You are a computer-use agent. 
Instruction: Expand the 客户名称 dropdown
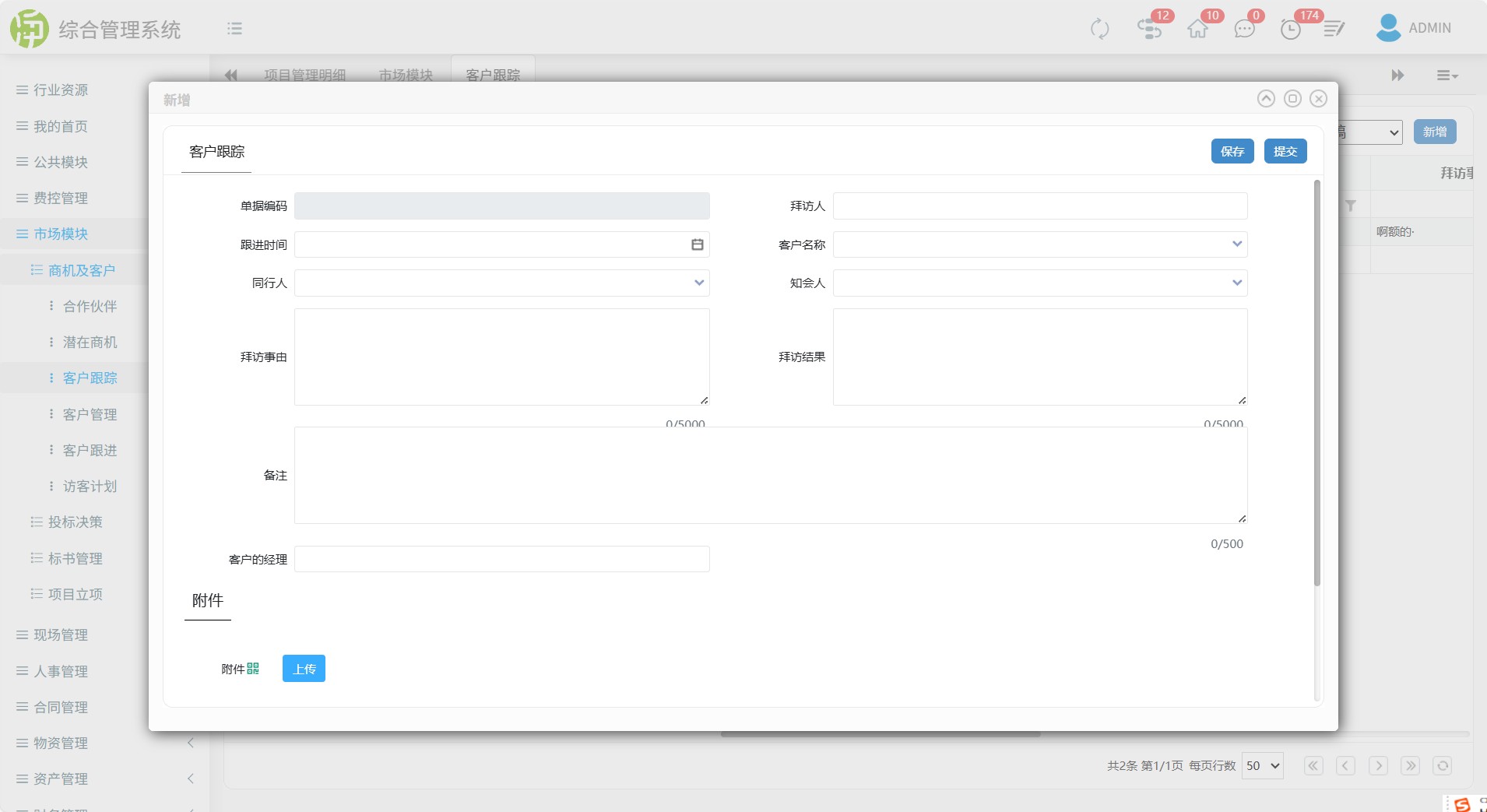tap(1039, 244)
